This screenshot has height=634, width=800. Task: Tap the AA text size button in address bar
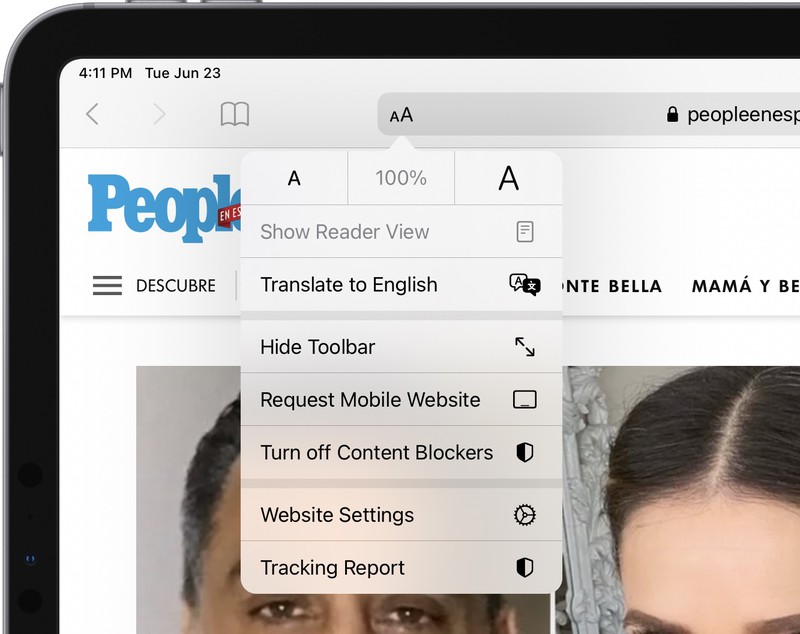click(401, 115)
